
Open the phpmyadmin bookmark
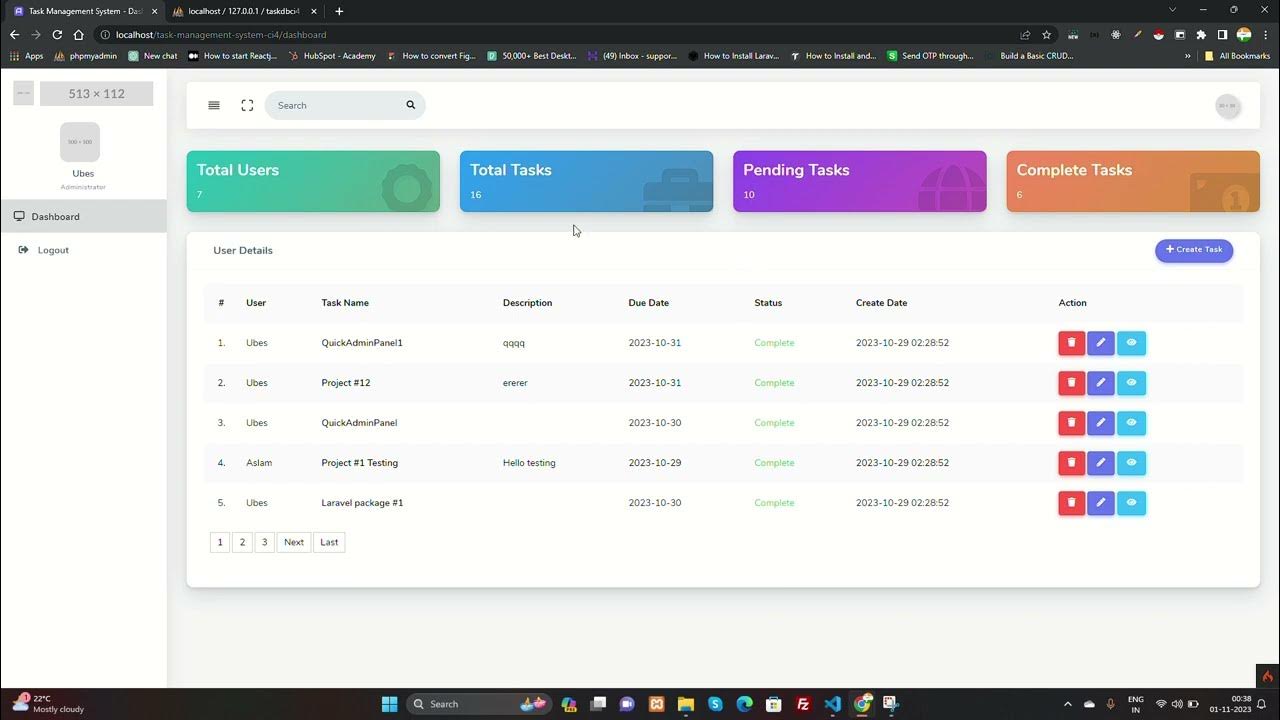[x=86, y=56]
